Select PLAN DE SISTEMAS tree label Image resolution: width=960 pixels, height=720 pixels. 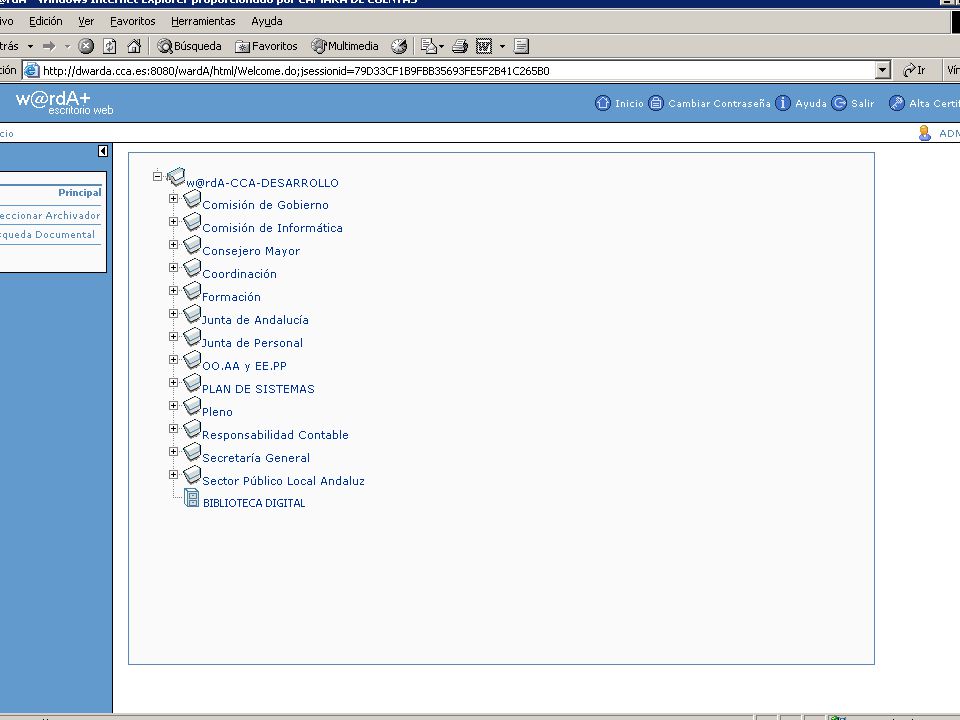[x=258, y=389]
